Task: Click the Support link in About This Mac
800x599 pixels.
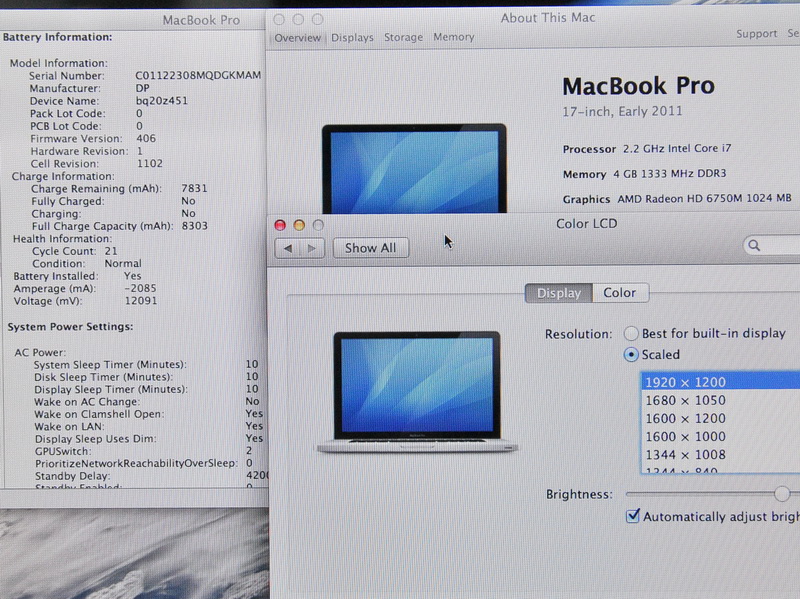Action: (756, 34)
